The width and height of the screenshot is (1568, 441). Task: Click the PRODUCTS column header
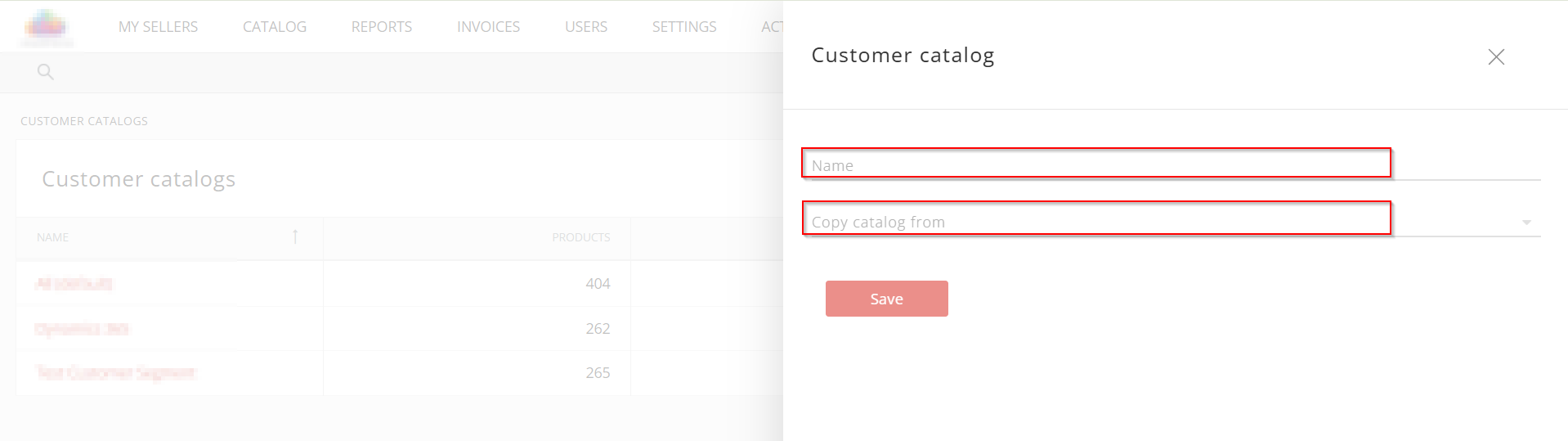580,237
